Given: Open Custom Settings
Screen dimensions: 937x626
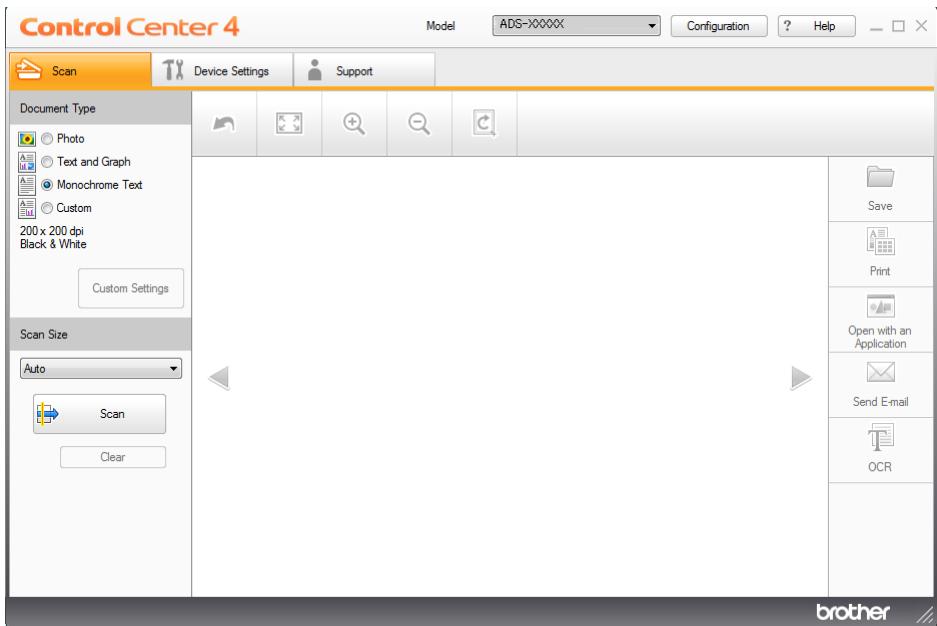Looking at the screenshot, I should pos(131,289).
